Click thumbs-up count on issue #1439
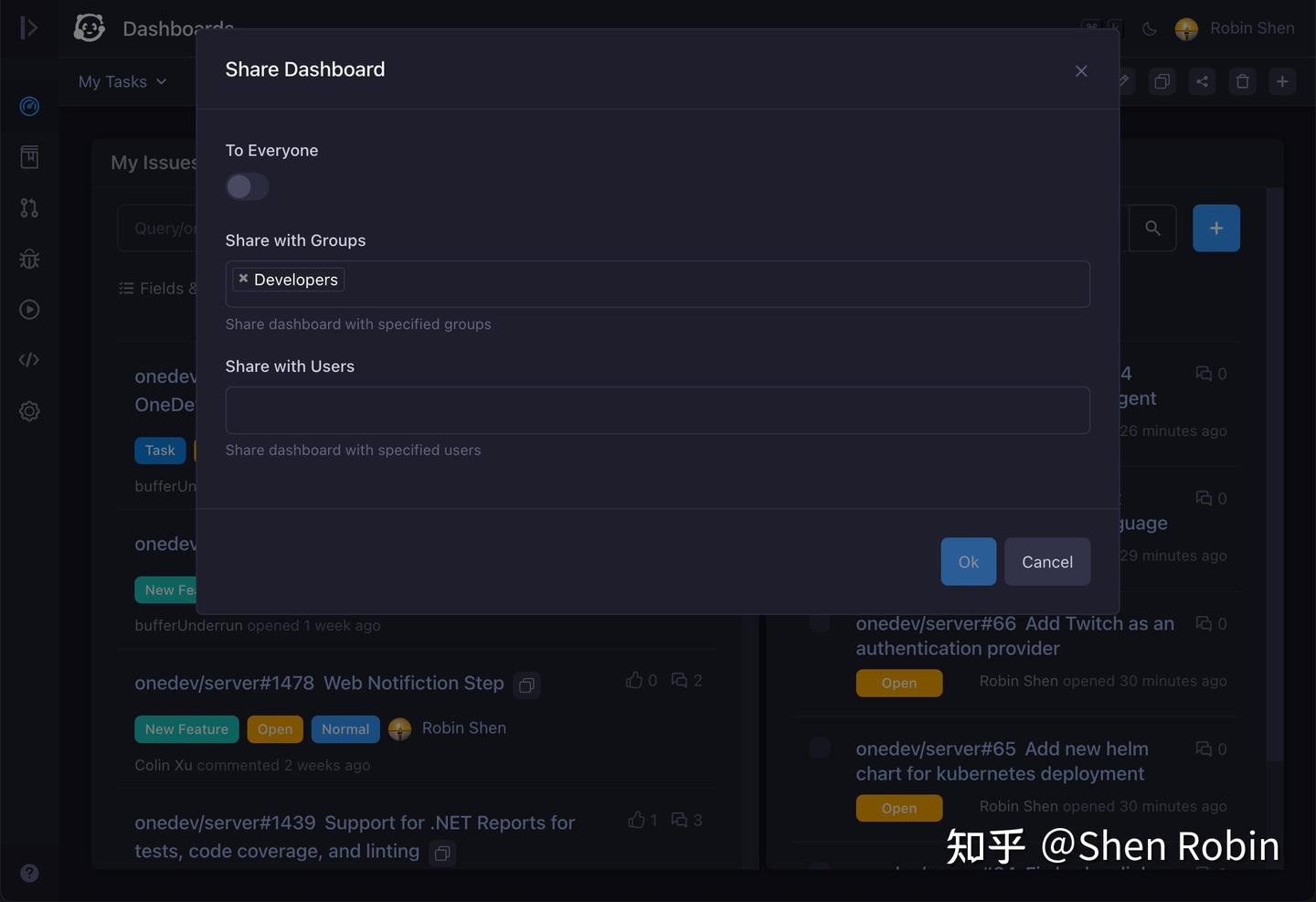This screenshot has height=902, width=1316. pyautogui.click(x=642, y=820)
